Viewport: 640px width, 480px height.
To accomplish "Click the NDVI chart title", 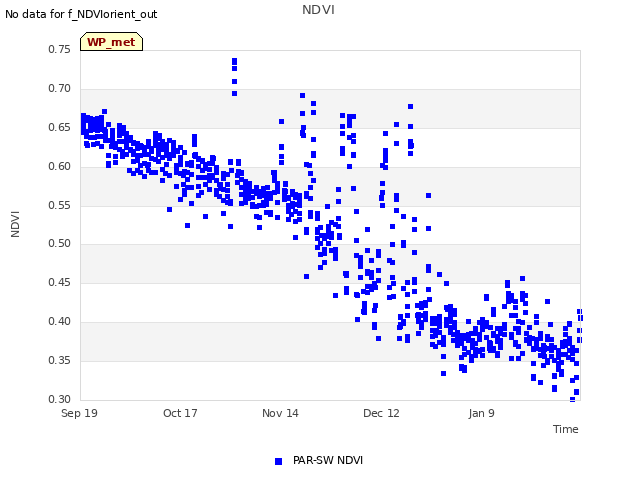I will pyautogui.click(x=318, y=10).
